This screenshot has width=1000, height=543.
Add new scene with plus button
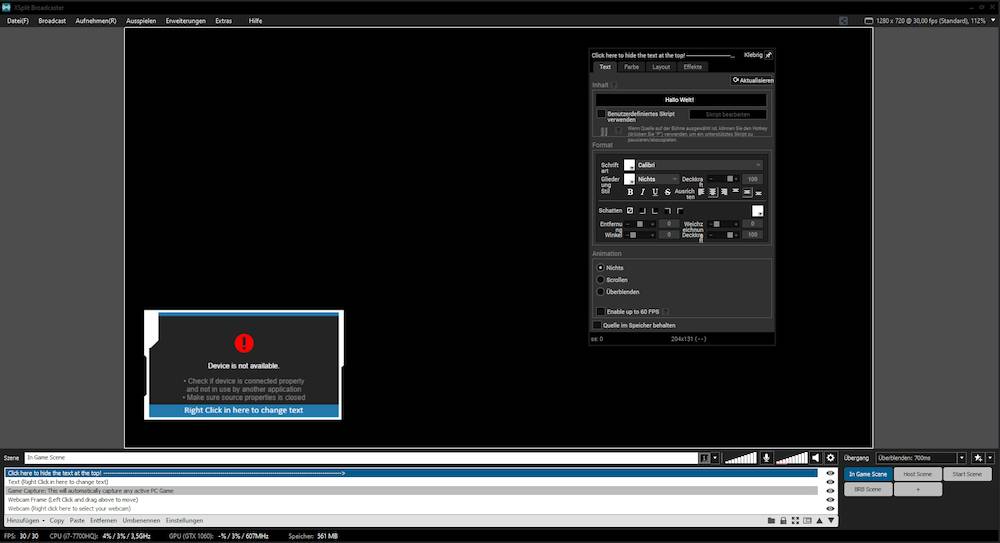point(918,489)
